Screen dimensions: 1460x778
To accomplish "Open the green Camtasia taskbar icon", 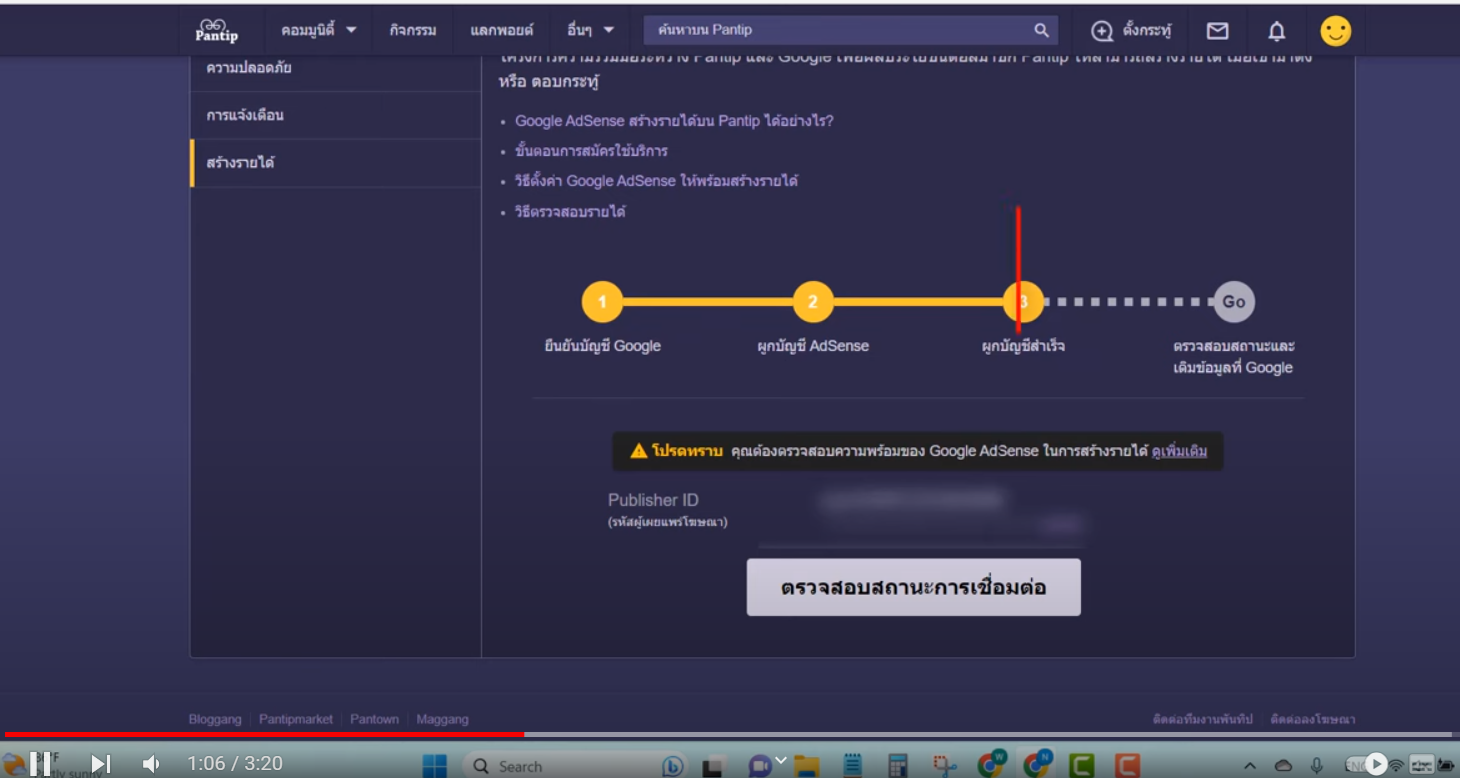I will coord(1081,766).
